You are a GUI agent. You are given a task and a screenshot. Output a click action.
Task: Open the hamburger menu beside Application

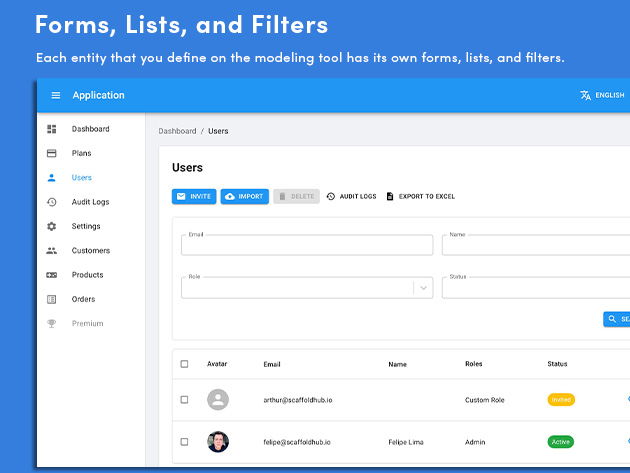(56, 95)
